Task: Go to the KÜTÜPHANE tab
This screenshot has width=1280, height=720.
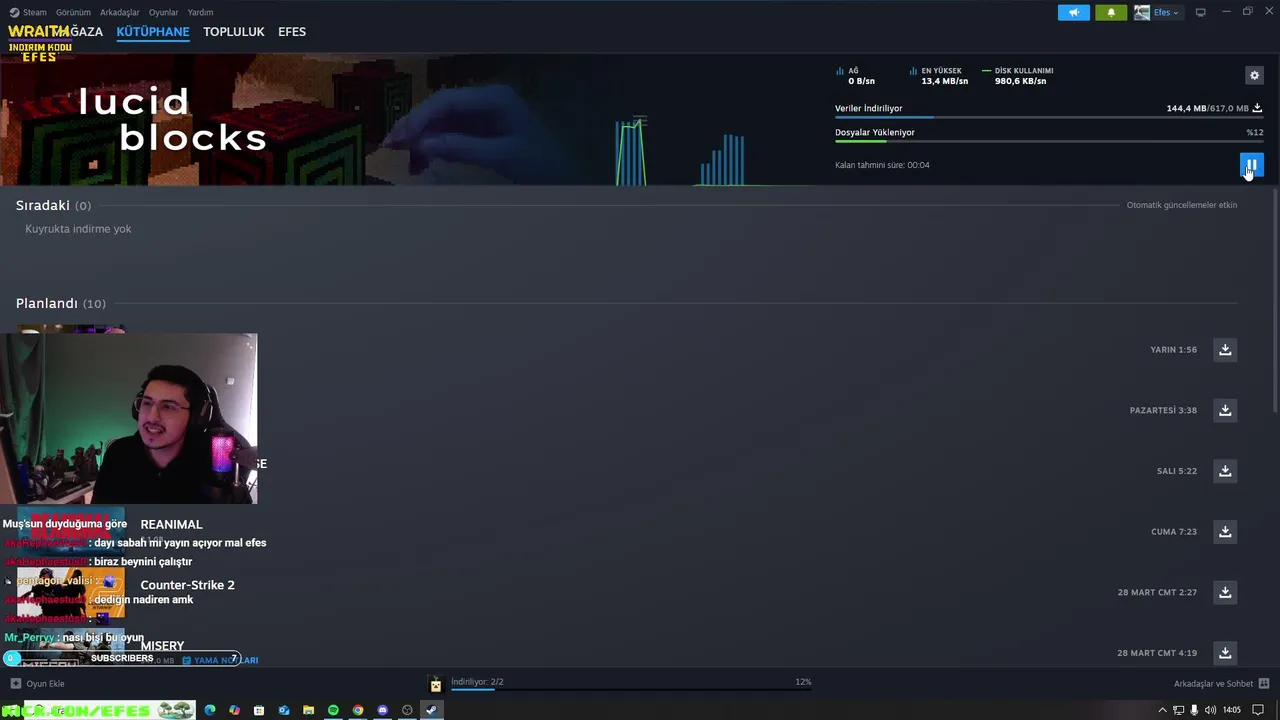Action: coord(153,32)
